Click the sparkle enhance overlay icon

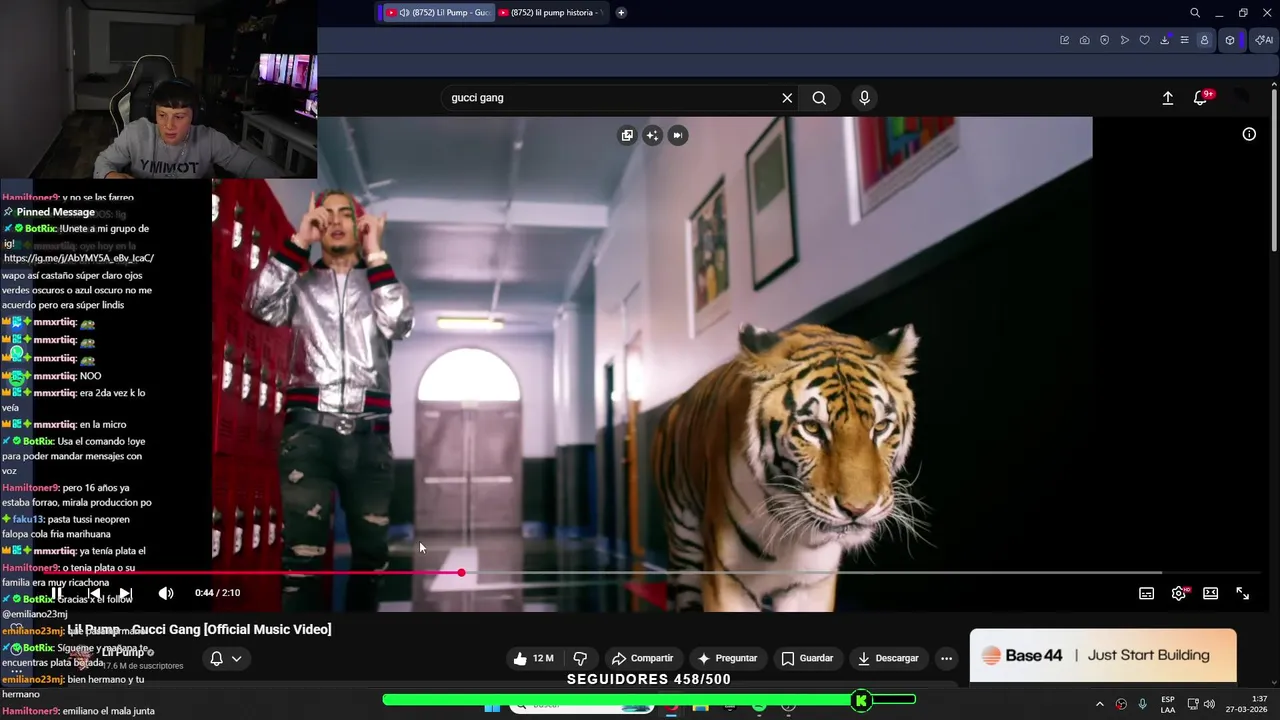pos(652,135)
